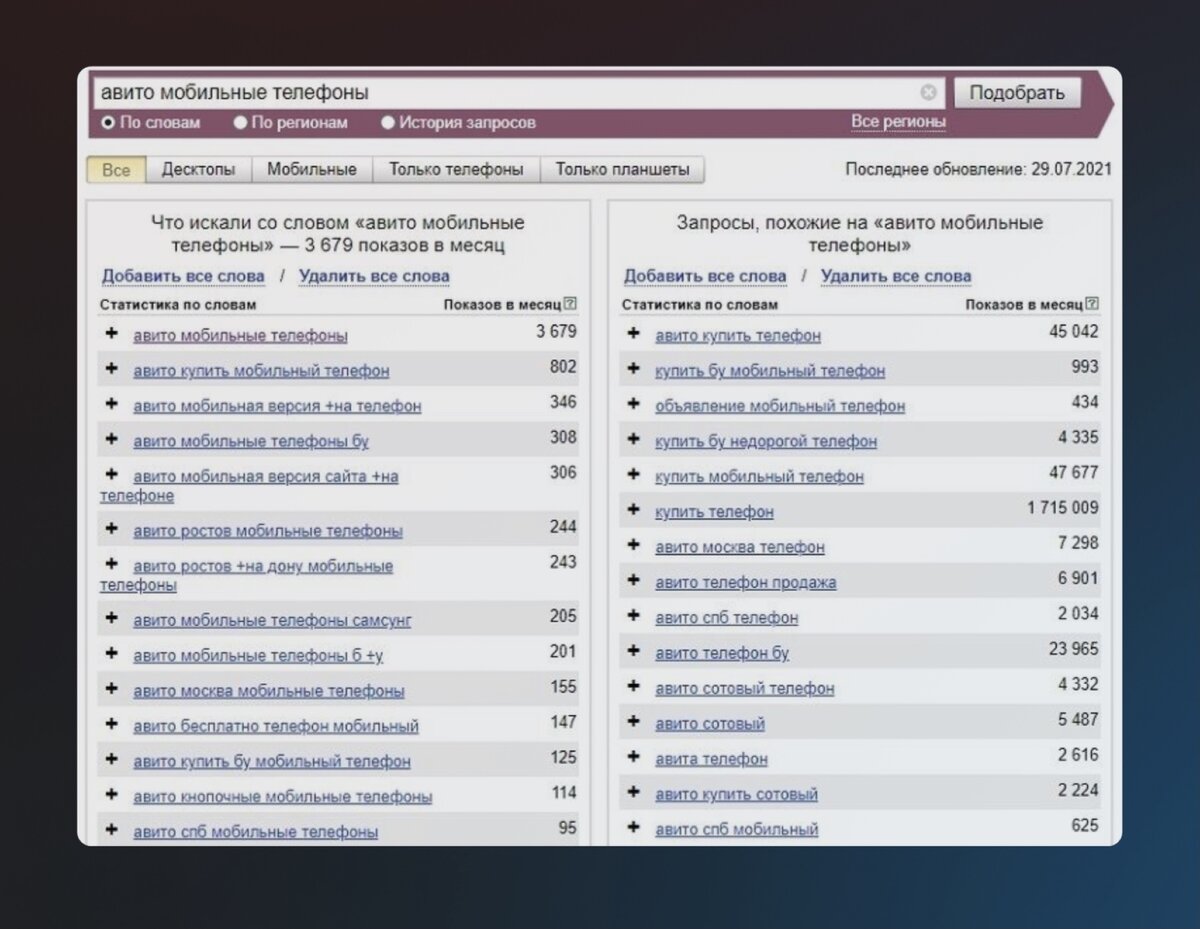Click plus icon beside 'купить телефон'
1200x929 pixels.
coord(633,510)
